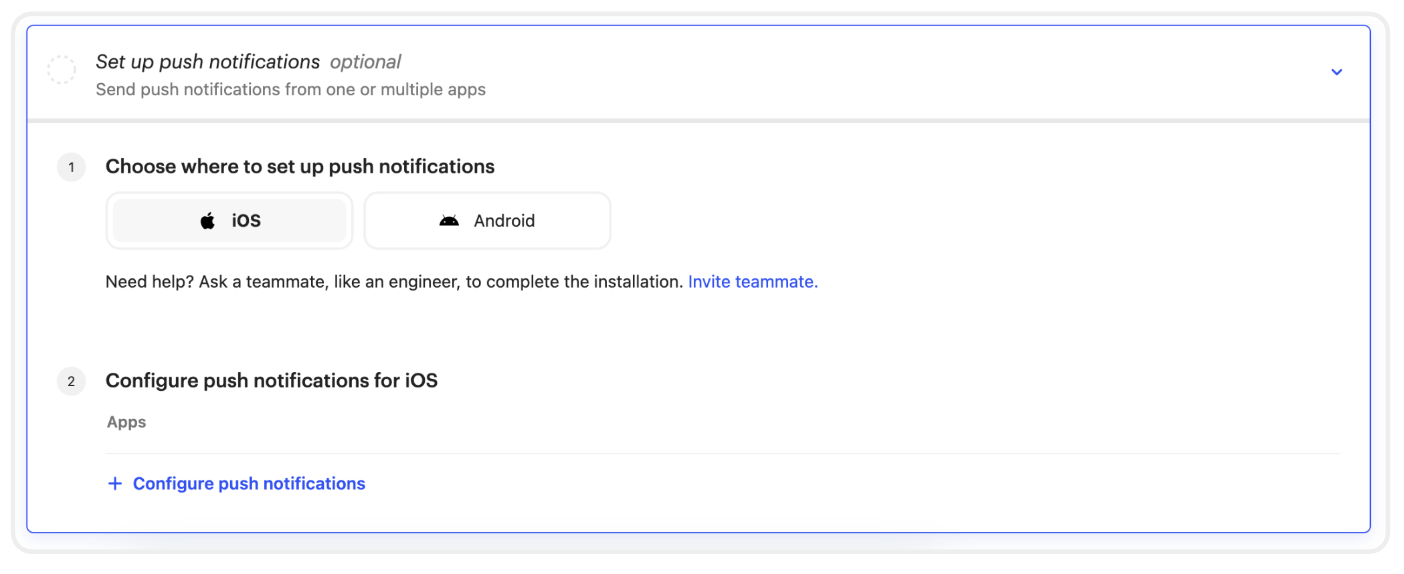The width and height of the screenshot is (1404, 574).
Task: Open the Invite teammate link
Action: pos(752,282)
